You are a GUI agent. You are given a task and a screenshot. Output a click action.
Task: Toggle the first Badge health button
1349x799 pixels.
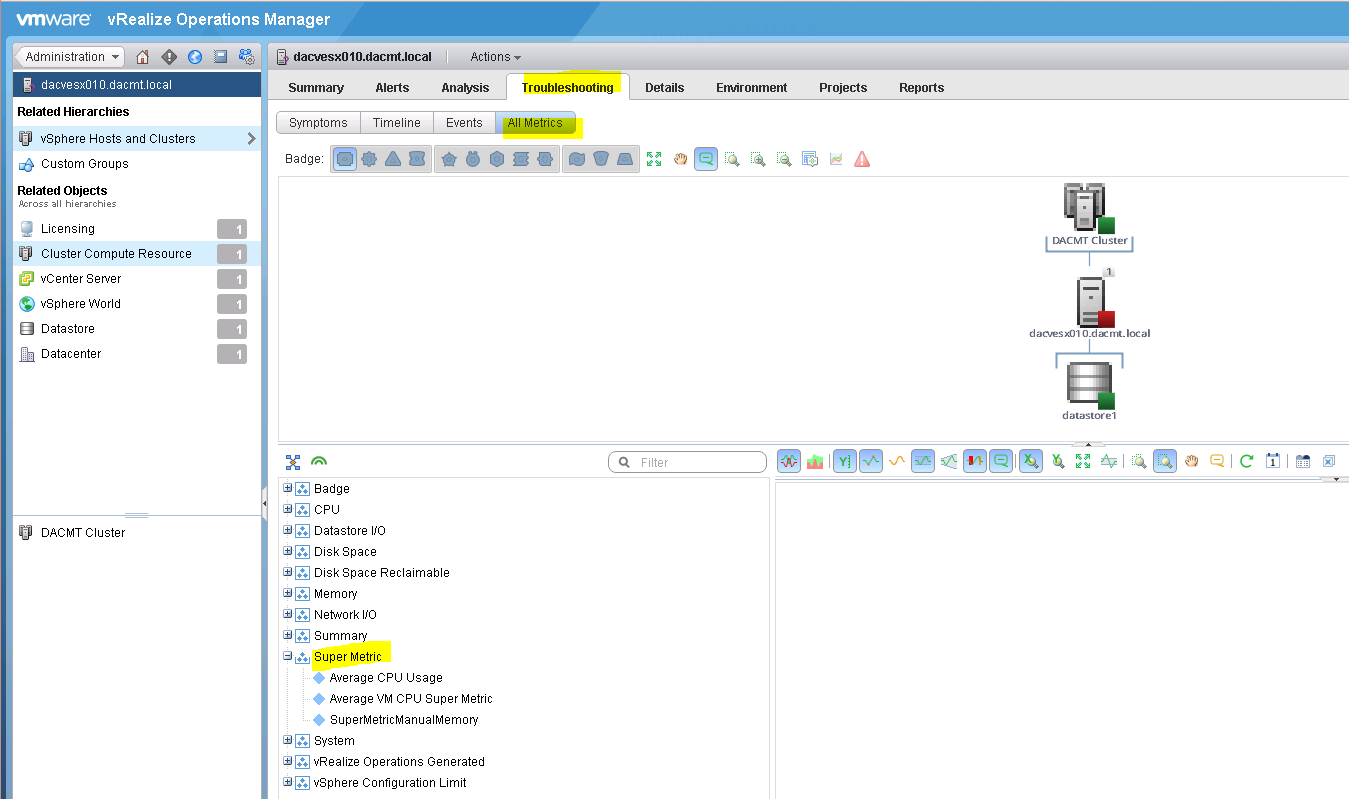345,159
